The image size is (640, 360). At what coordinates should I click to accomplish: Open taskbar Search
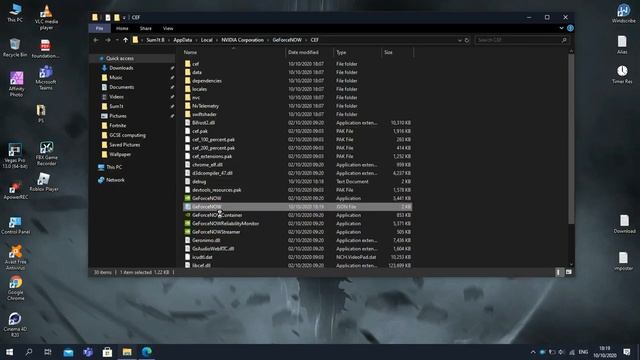point(29,352)
